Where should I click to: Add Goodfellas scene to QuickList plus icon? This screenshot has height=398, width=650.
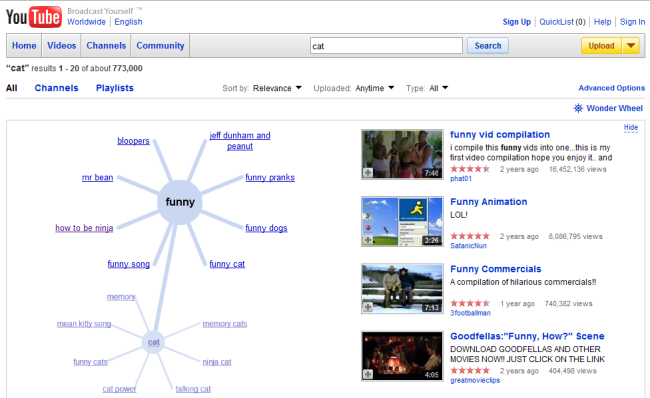coord(368,374)
